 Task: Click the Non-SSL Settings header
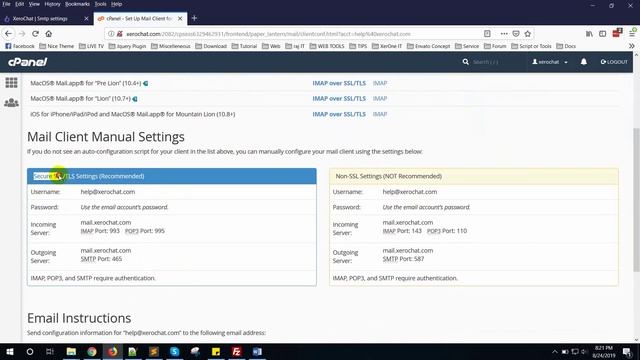coord(474,176)
